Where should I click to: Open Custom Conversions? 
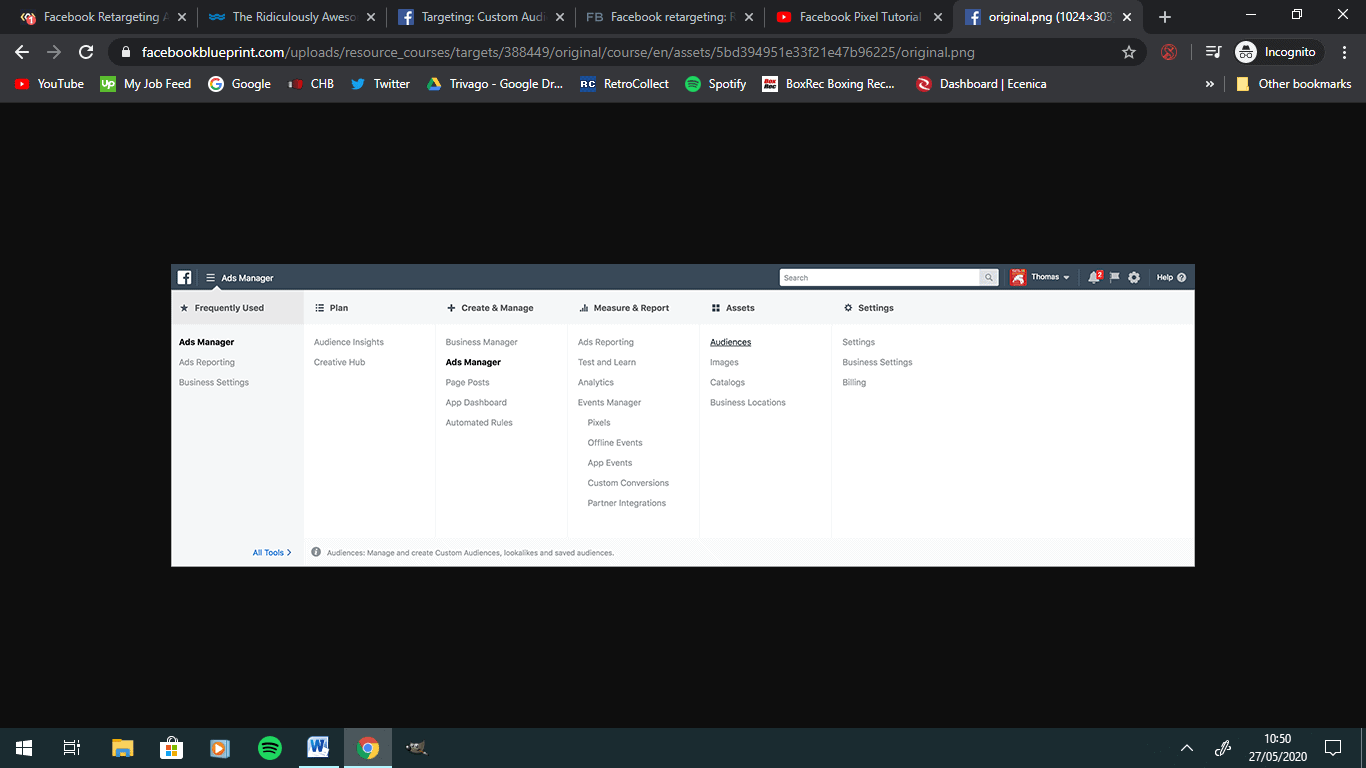(x=628, y=482)
